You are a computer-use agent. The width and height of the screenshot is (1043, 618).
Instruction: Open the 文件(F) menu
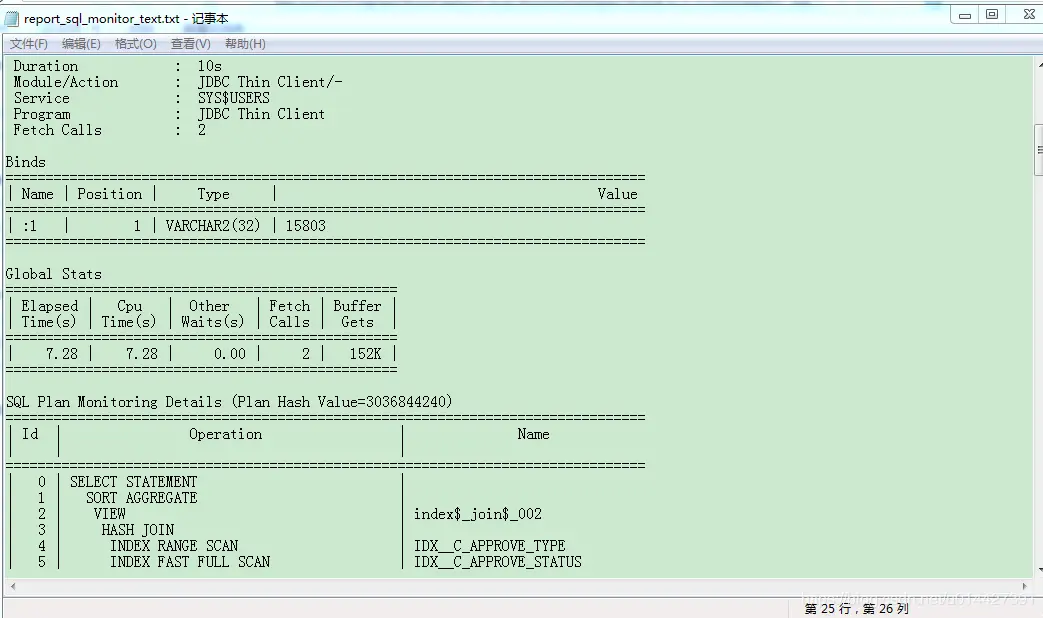[29, 44]
